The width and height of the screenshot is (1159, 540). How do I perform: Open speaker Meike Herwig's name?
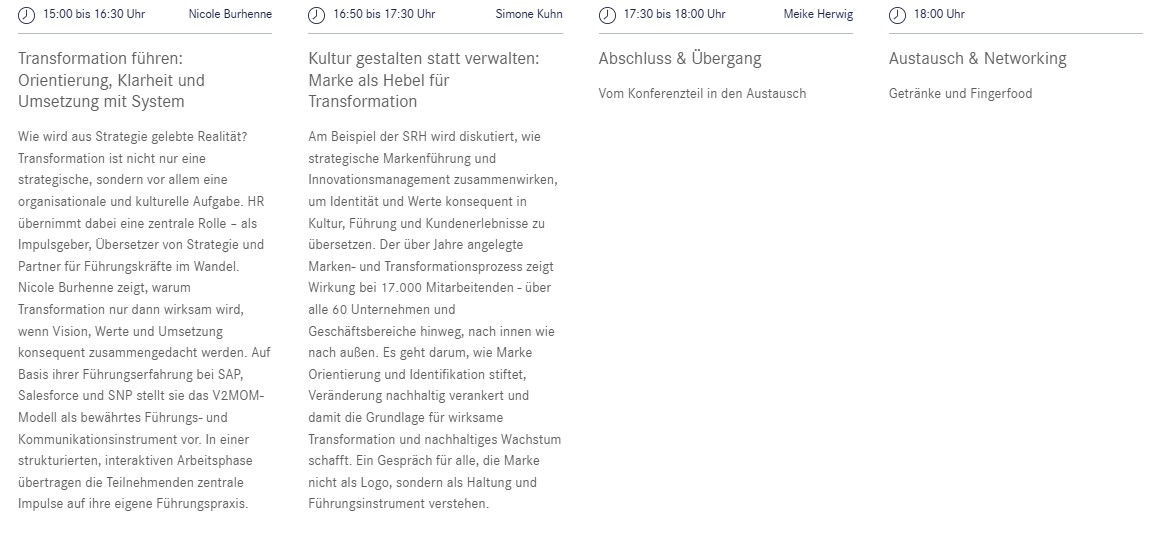coord(819,14)
